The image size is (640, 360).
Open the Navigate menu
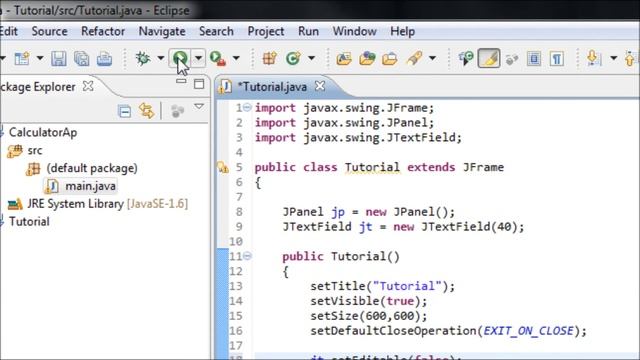[x=162, y=31]
